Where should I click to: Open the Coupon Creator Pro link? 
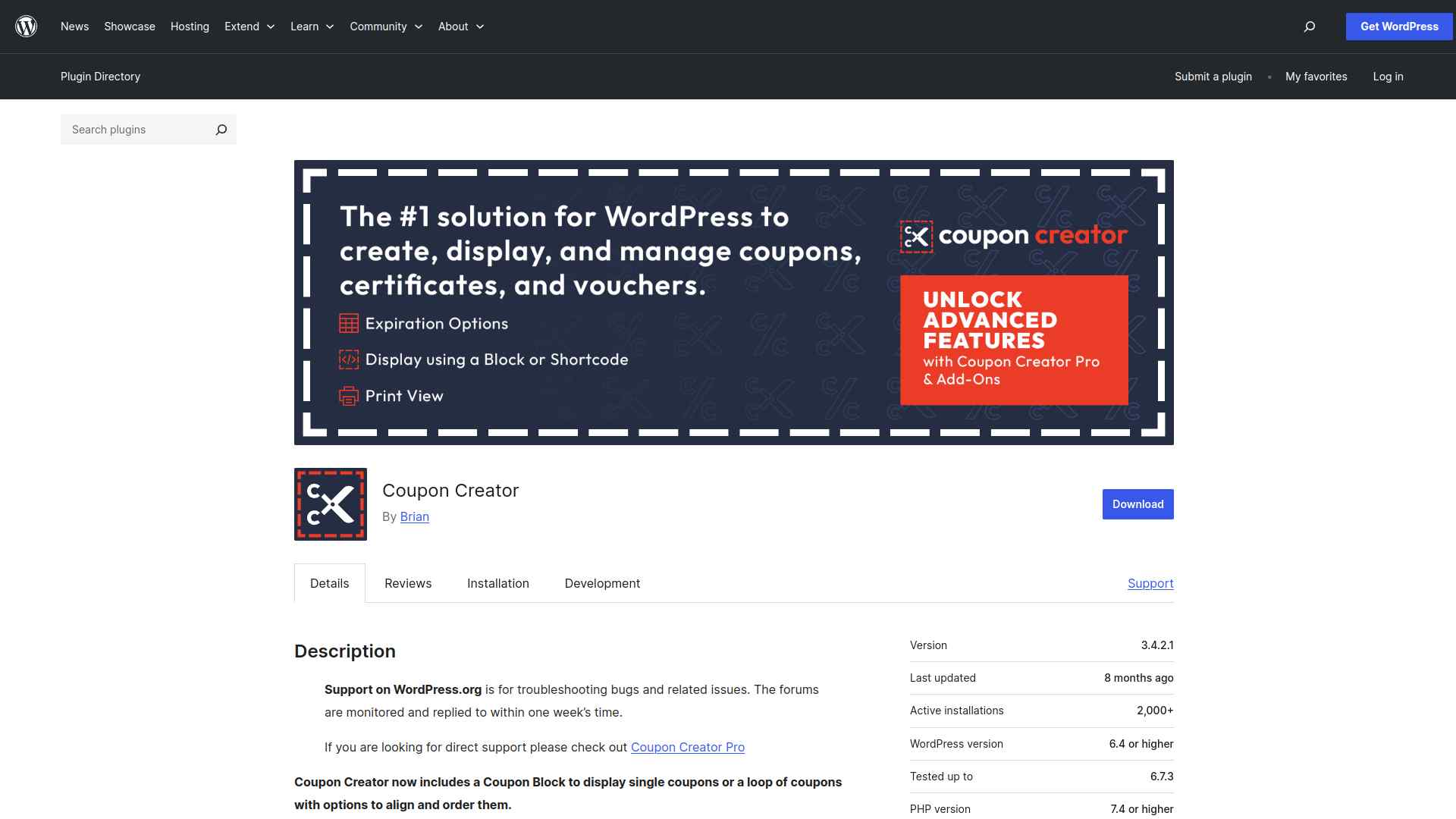pyautogui.click(x=687, y=747)
